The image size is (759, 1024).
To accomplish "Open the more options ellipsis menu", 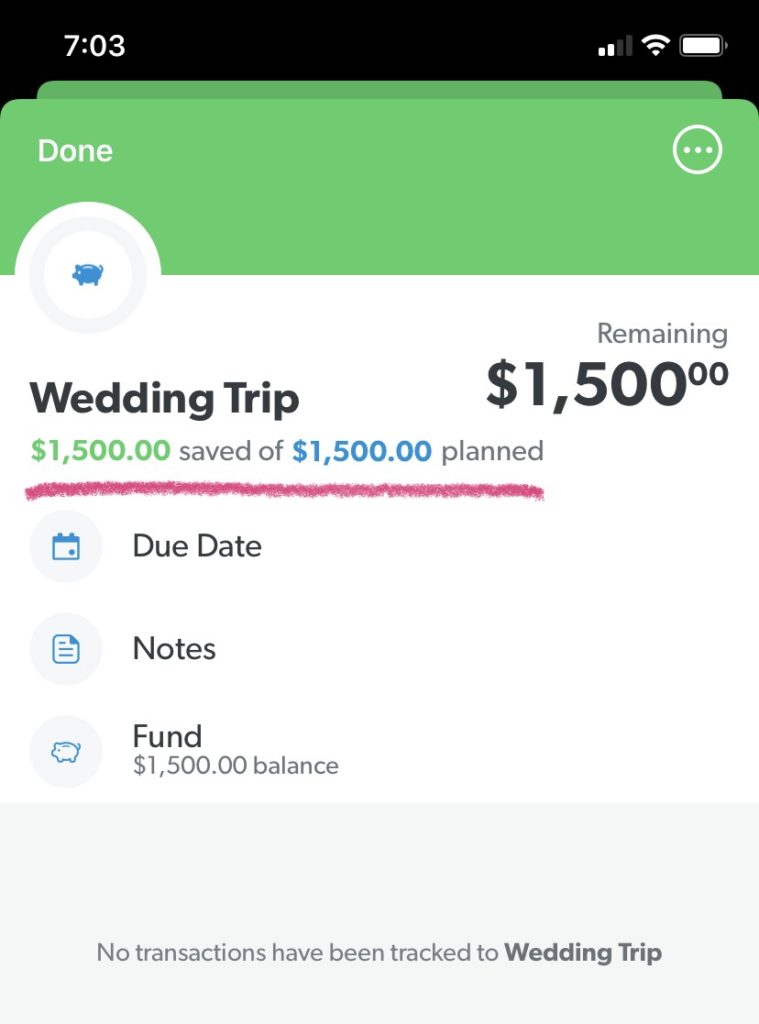I will (x=697, y=151).
